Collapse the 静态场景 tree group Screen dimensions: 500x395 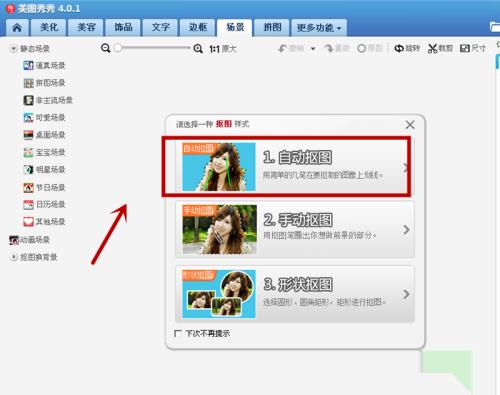coord(13,49)
